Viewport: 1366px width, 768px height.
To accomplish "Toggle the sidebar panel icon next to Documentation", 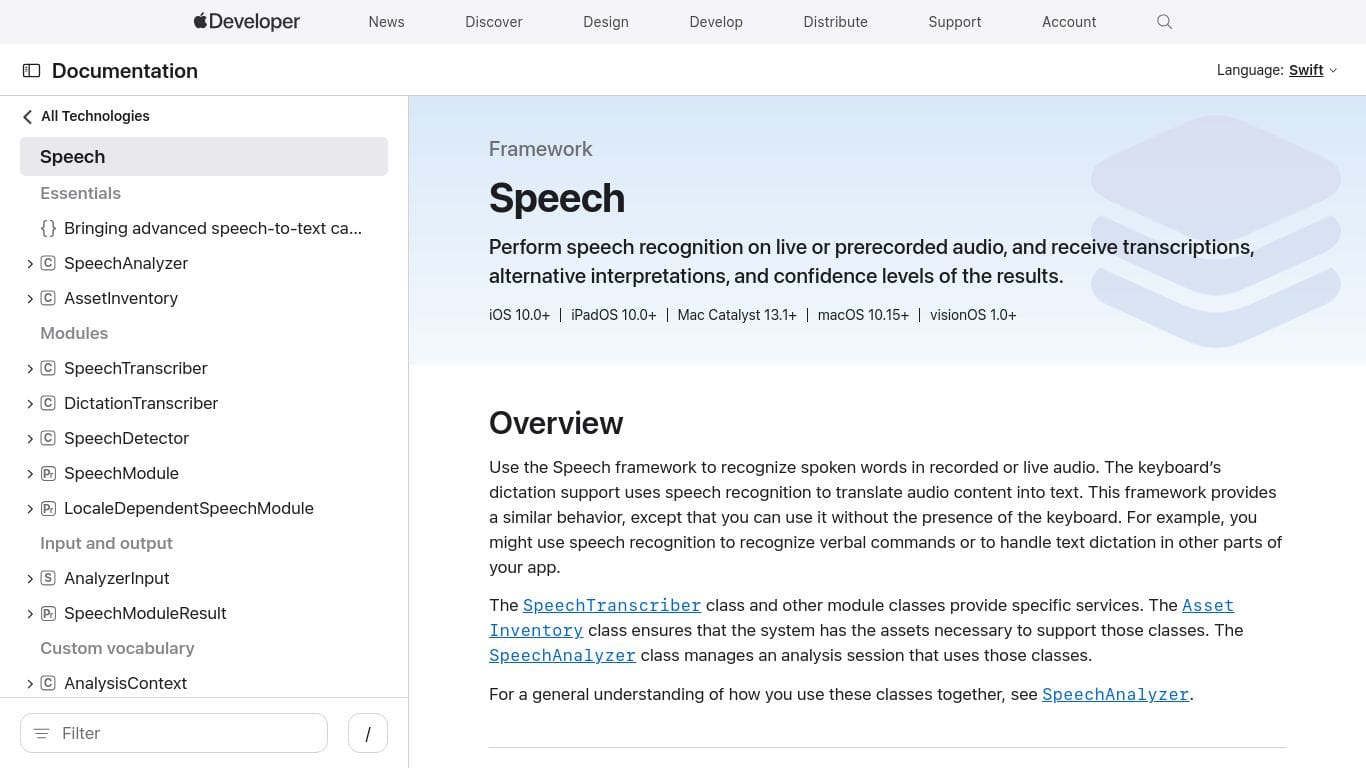I will pyautogui.click(x=31, y=70).
